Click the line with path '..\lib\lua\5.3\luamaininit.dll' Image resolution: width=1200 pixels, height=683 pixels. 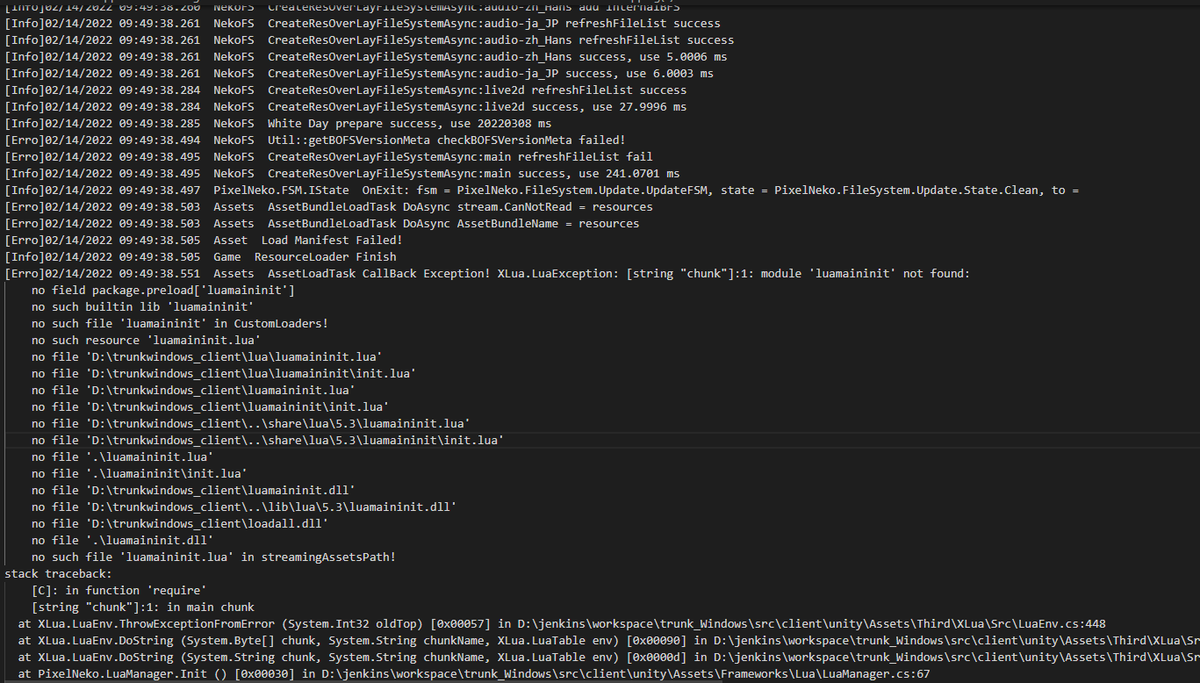click(244, 507)
